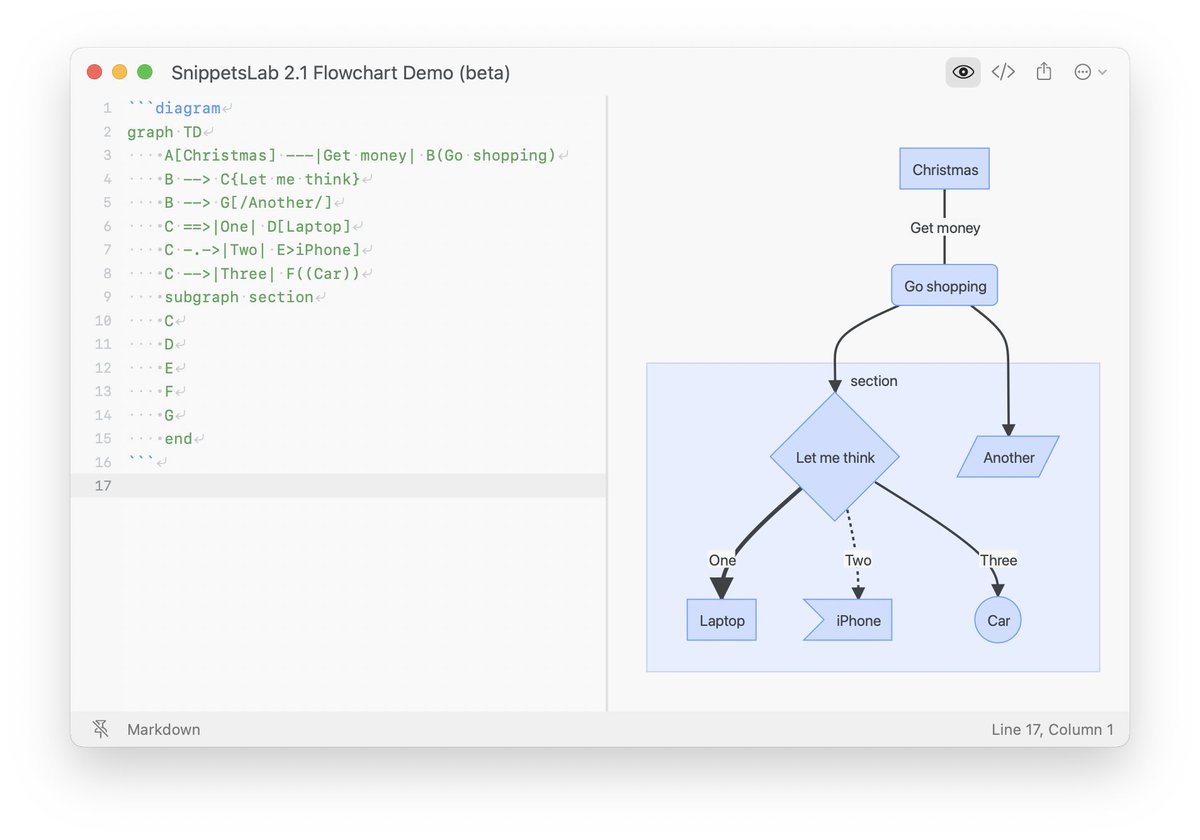Click the A[Christmas] code line
Viewport: 1200px width, 840px height.
pos(360,155)
